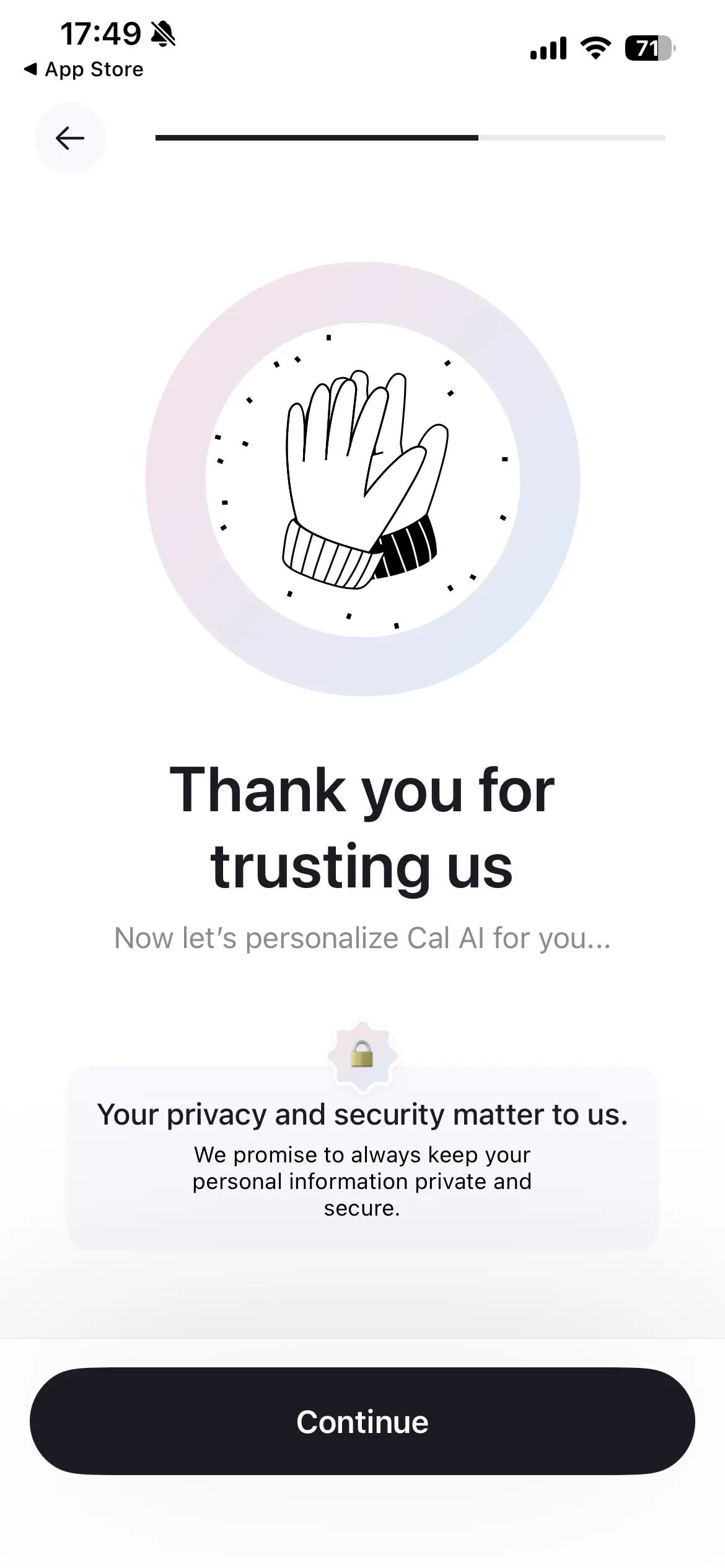725x1568 pixels.
Task: Tap the small triangle beside App Store
Action: 30,69
